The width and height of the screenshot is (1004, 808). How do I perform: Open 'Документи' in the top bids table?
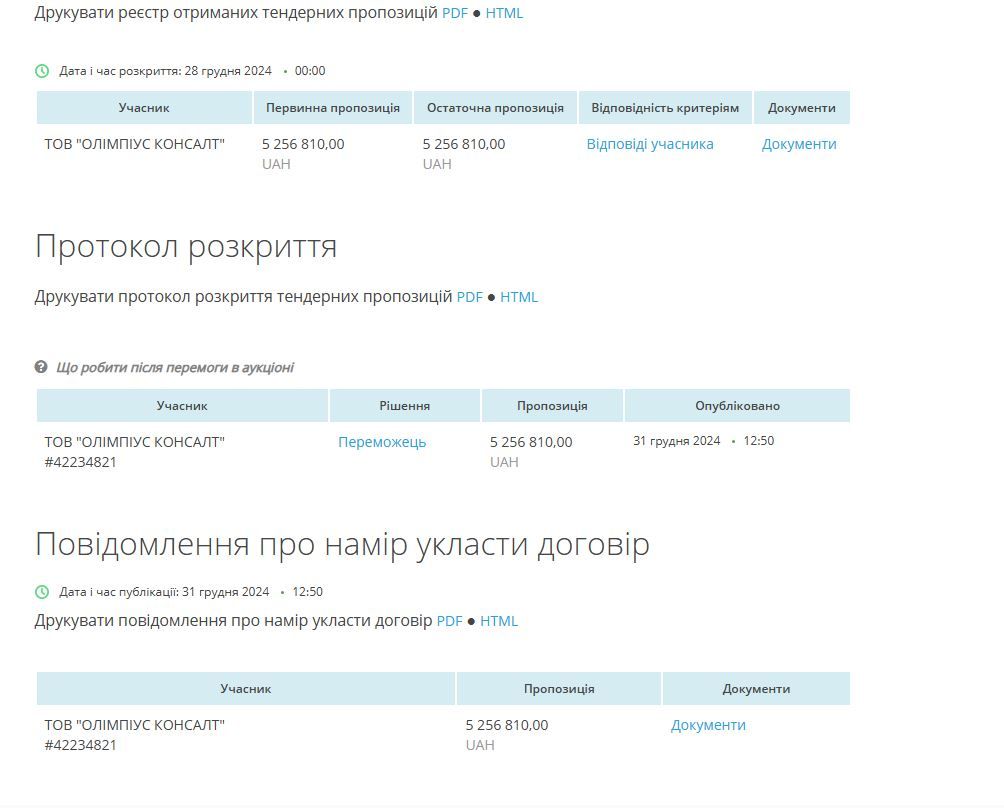point(801,144)
